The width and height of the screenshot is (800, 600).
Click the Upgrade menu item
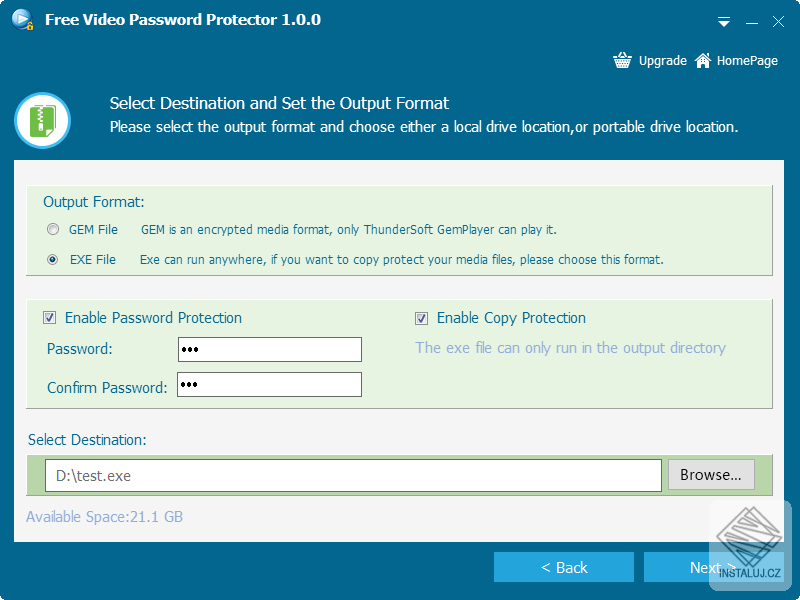(662, 60)
